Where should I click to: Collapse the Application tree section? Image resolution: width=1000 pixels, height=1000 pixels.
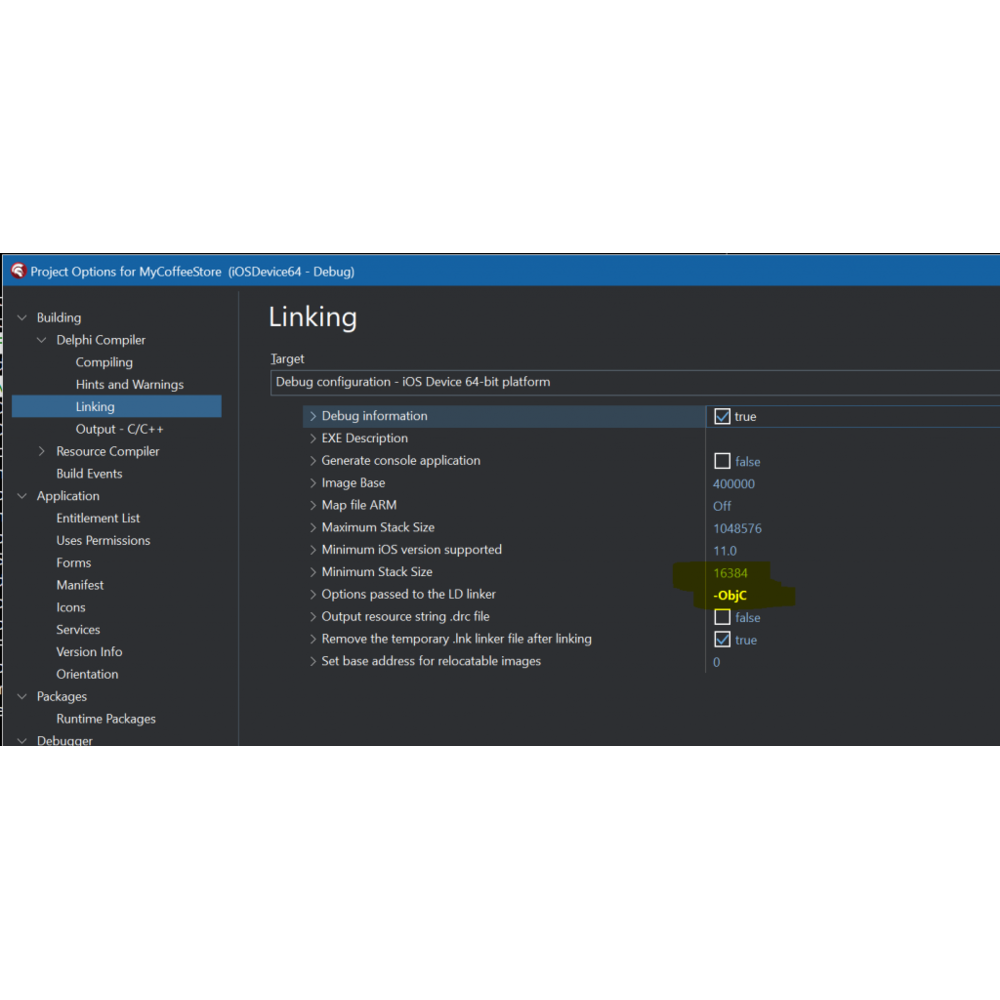pos(23,496)
